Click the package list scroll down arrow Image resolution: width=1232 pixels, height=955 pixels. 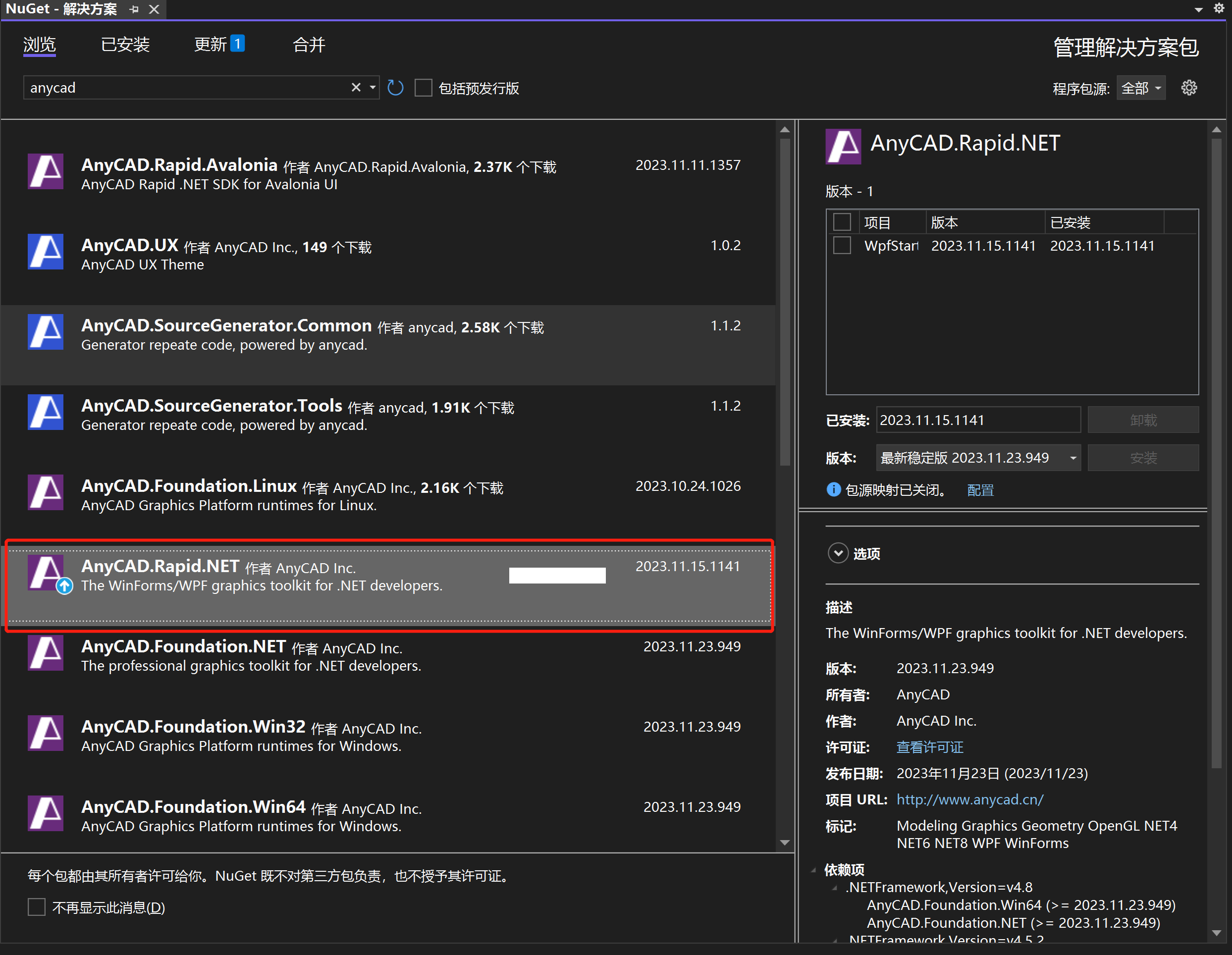pyautogui.click(x=785, y=843)
